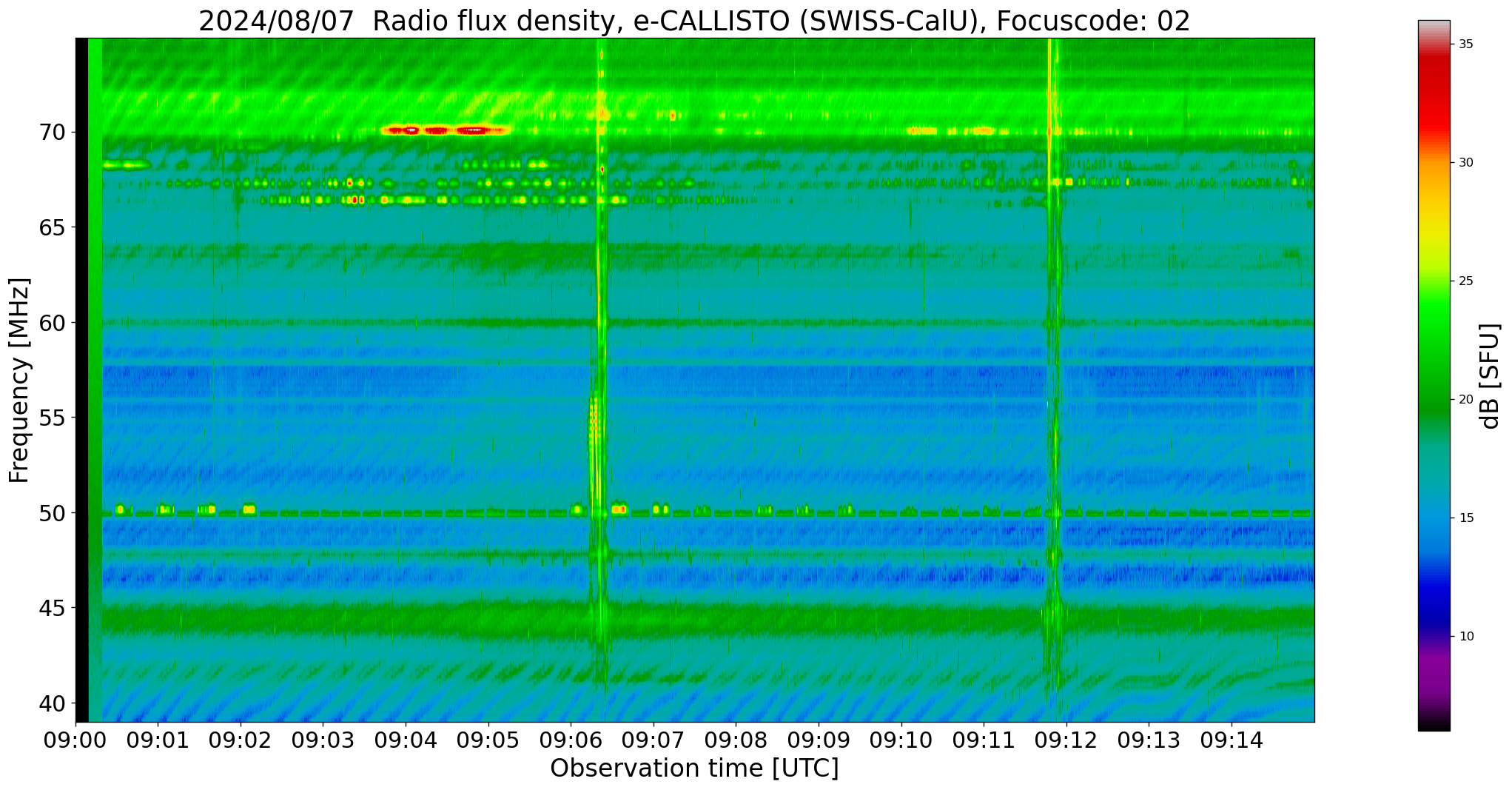This screenshot has height=790, width=1512.
Task: Click the 09:10 time tick label
Action: 901,740
